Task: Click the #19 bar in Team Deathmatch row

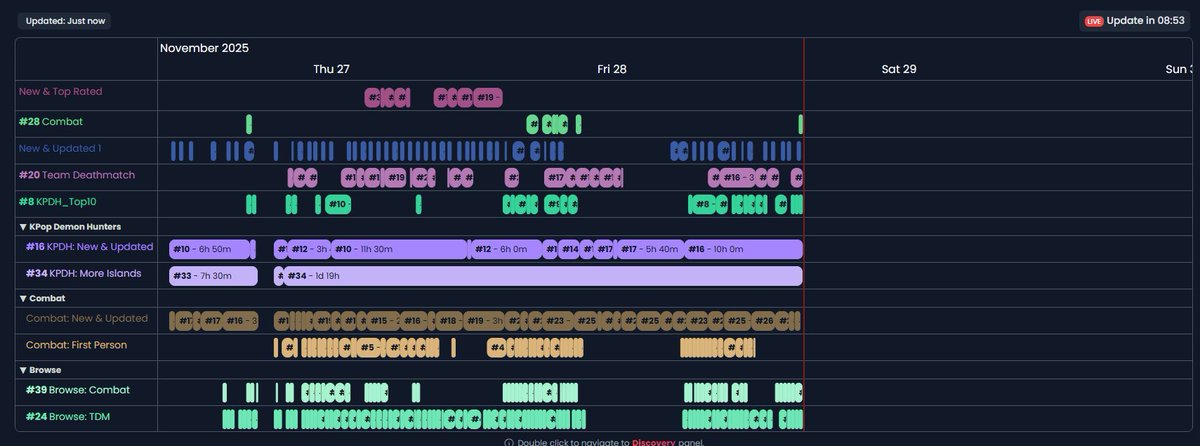Action: pyautogui.click(x=395, y=178)
